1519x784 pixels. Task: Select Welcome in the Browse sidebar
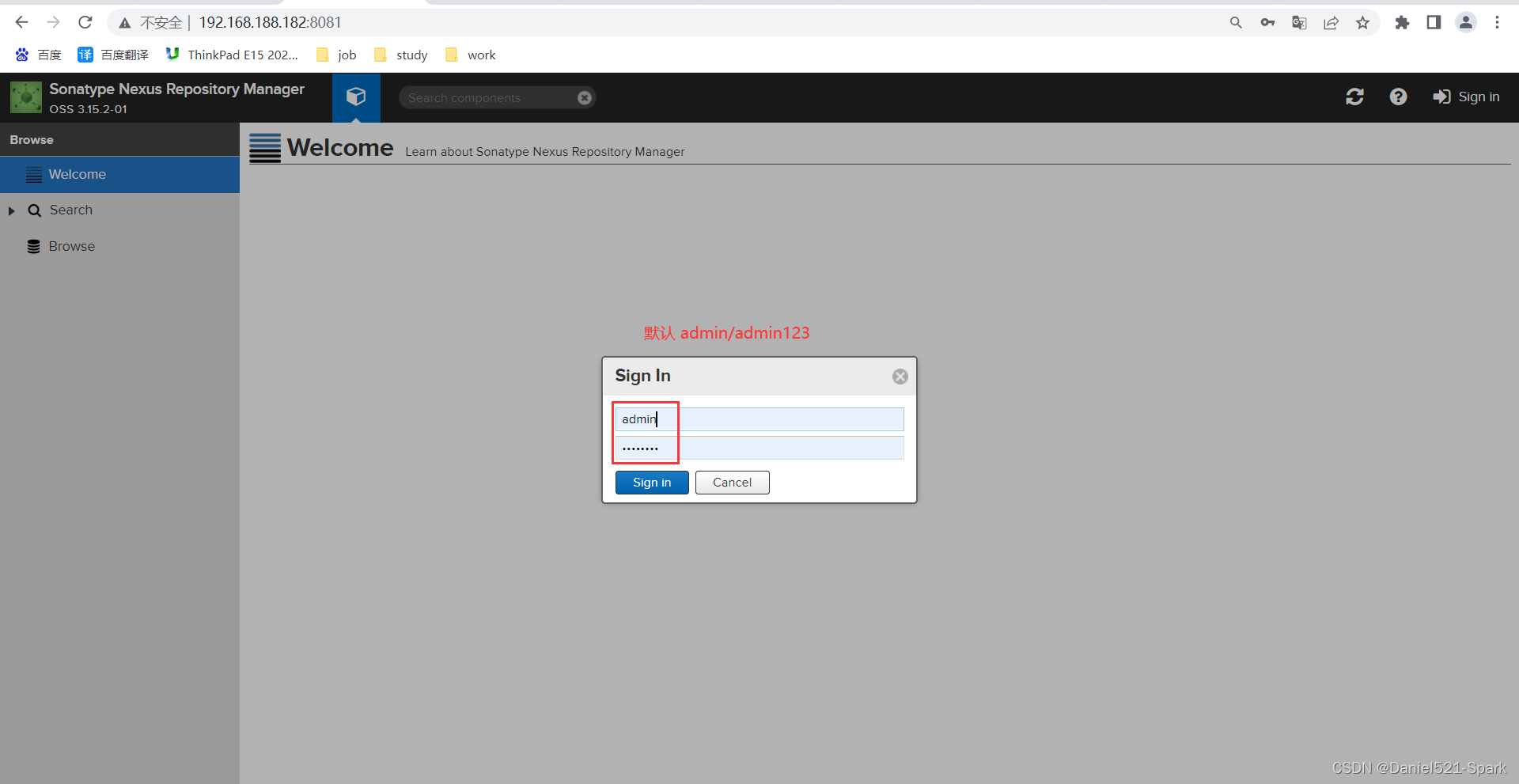click(77, 174)
